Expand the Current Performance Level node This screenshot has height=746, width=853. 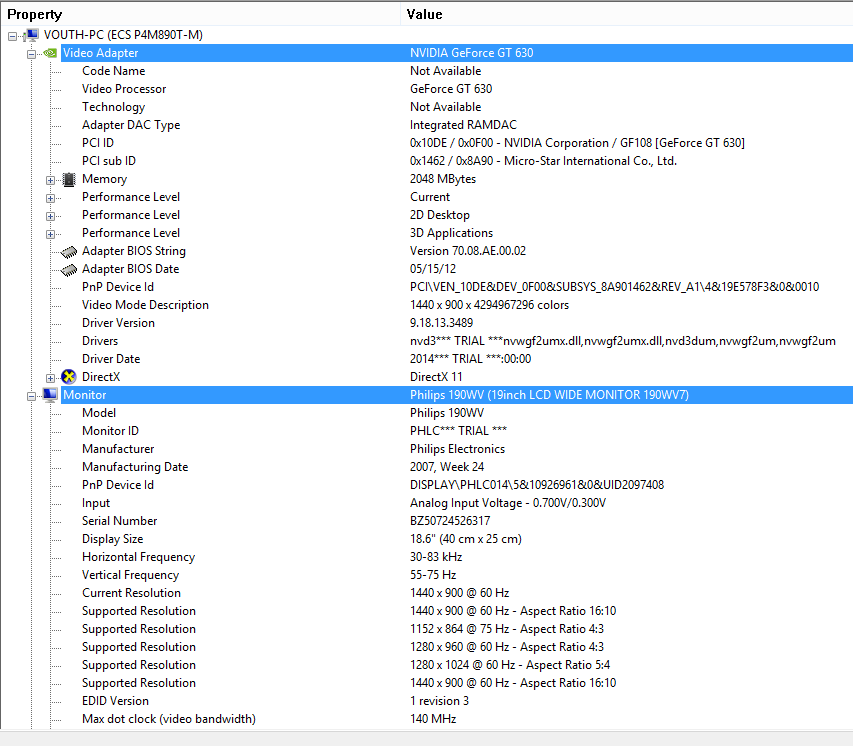click(50, 198)
